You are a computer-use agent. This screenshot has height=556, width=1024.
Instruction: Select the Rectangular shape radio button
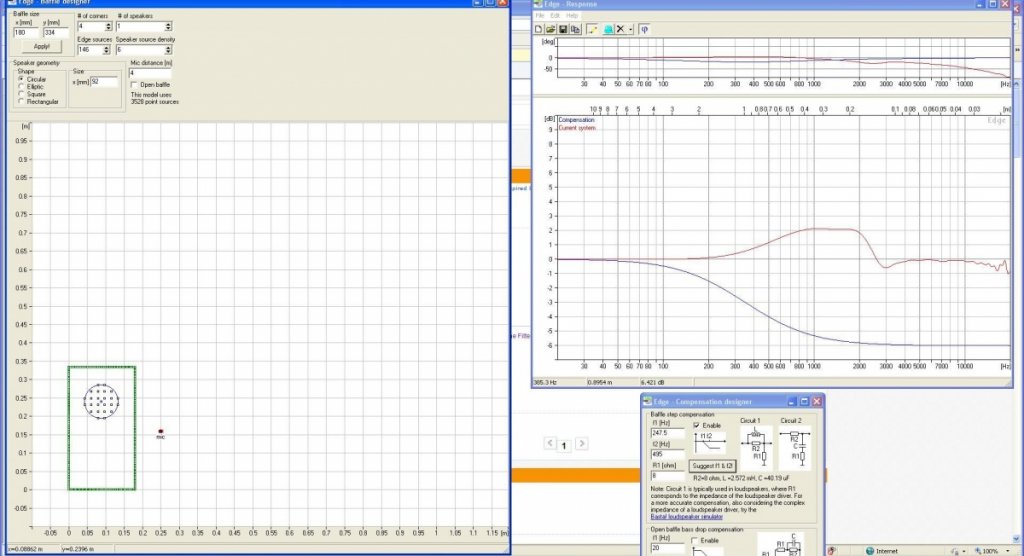(x=22, y=102)
